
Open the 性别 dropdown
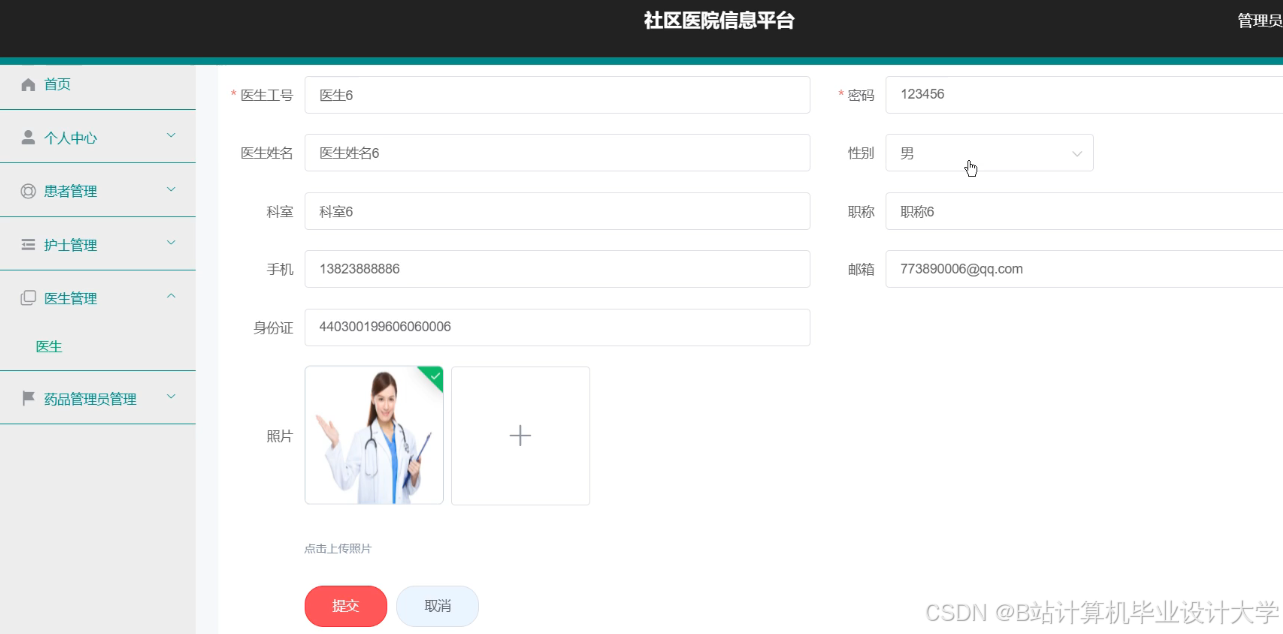pyautogui.click(x=989, y=153)
